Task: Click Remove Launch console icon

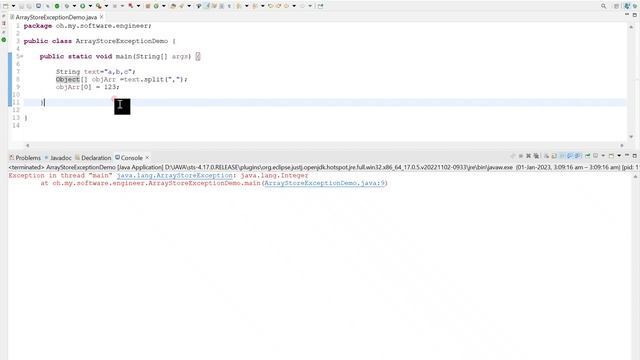Action: [529, 156]
